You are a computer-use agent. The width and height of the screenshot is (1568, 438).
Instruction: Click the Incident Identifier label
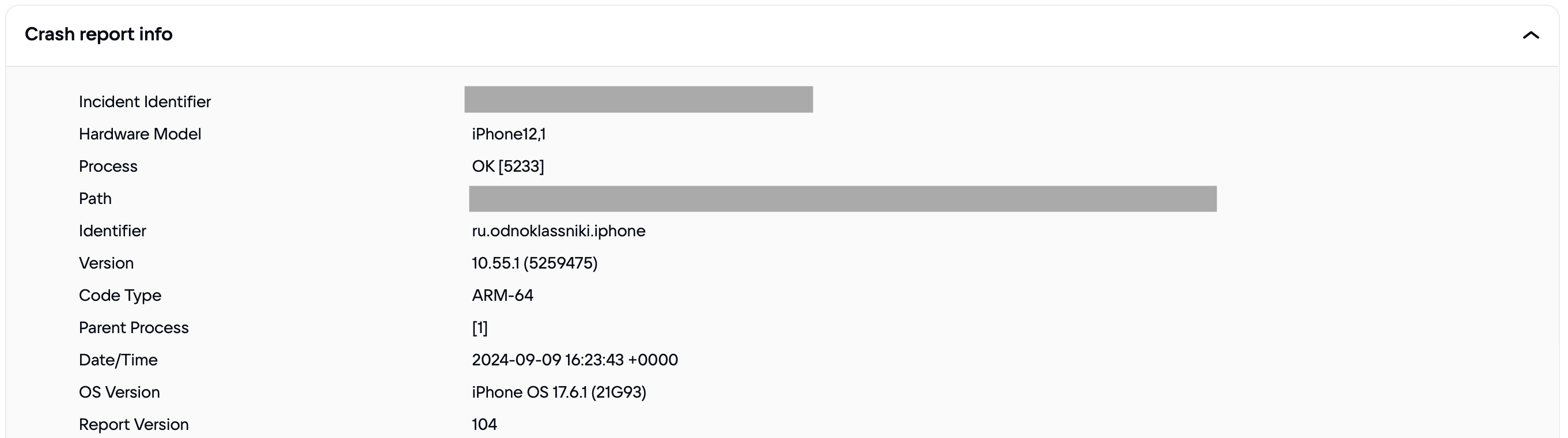pyautogui.click(x=145, y=102)
